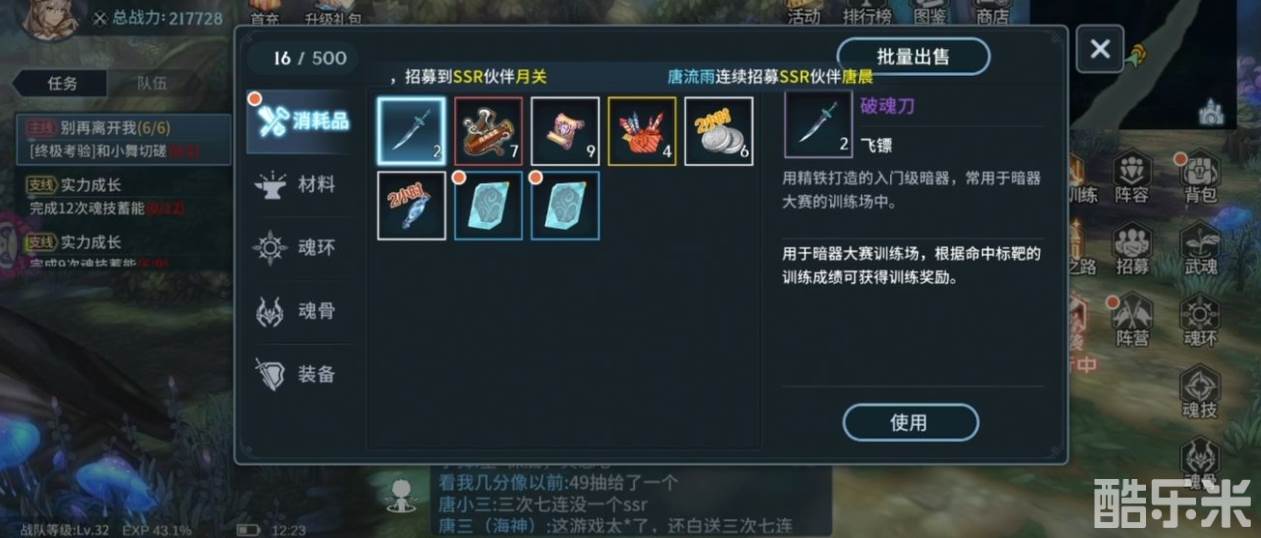Switch to the 魂环 category in the inventory list

[x=299, y=248]
